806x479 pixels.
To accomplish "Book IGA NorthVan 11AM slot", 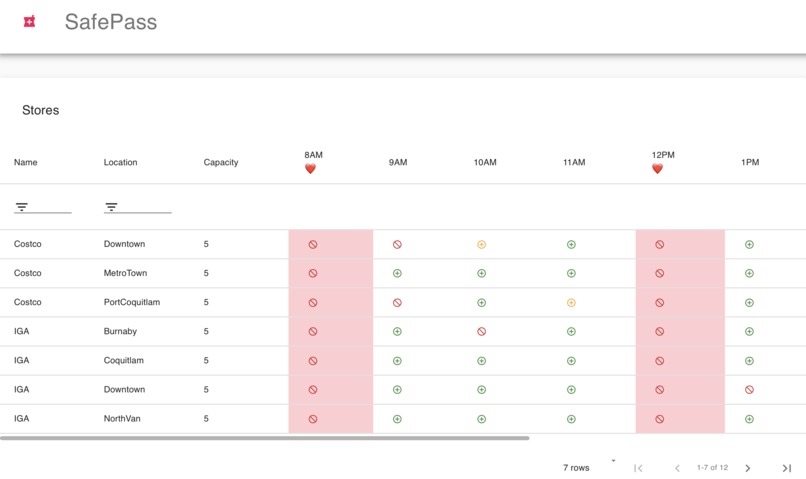I will [571, 419].
